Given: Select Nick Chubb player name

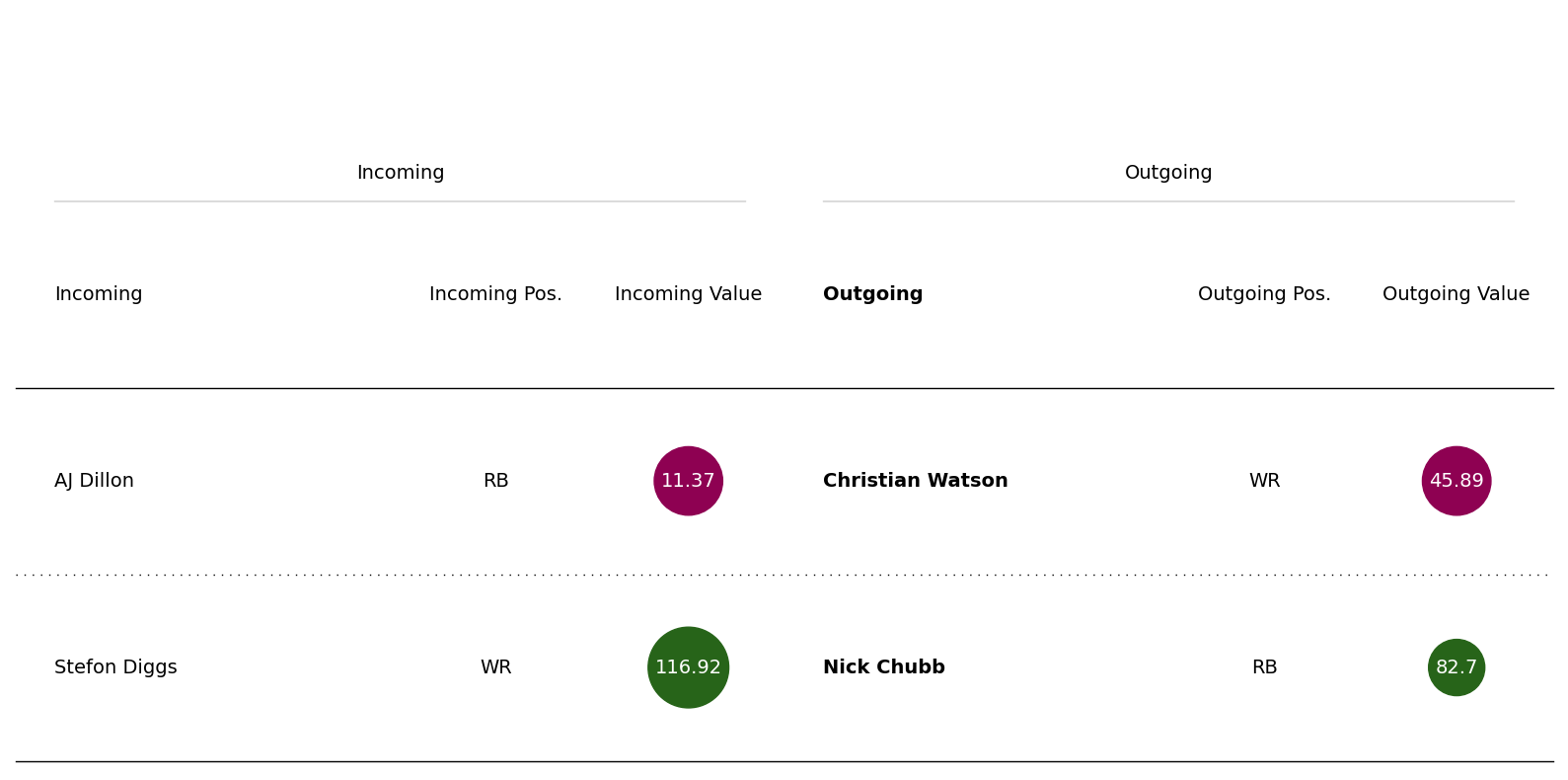Looking at the screenshot, I should (x=884, y=667).
